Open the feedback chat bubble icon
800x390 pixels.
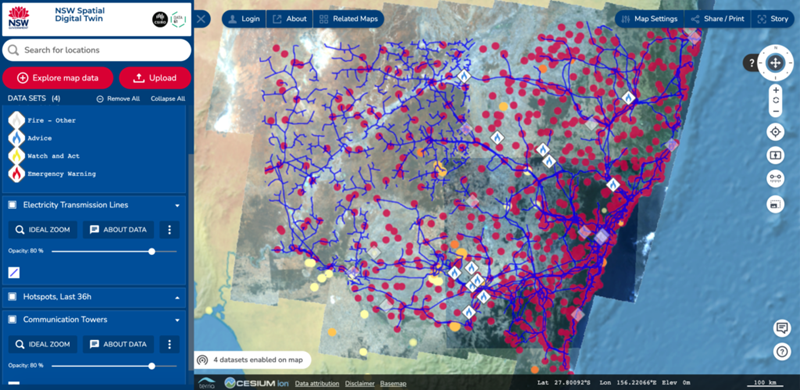point(782,328)
